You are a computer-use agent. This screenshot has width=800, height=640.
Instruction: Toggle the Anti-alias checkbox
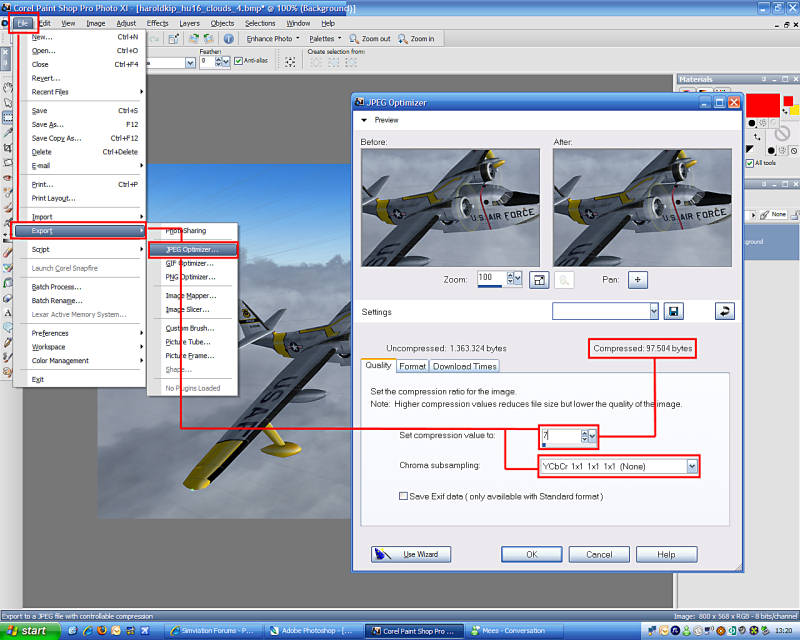tap(237, 61)
